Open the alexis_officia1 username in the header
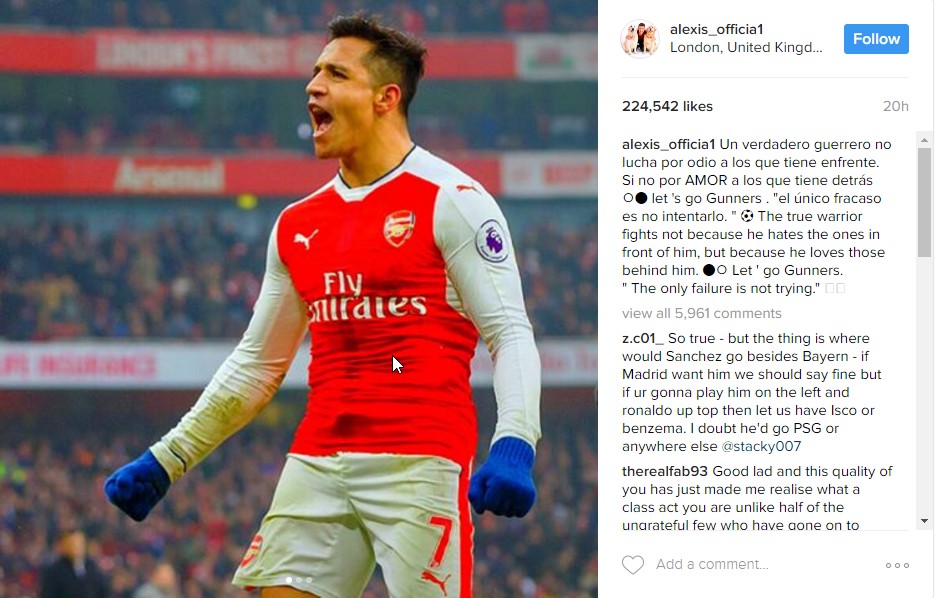935x598 pixels. point(716,29)
